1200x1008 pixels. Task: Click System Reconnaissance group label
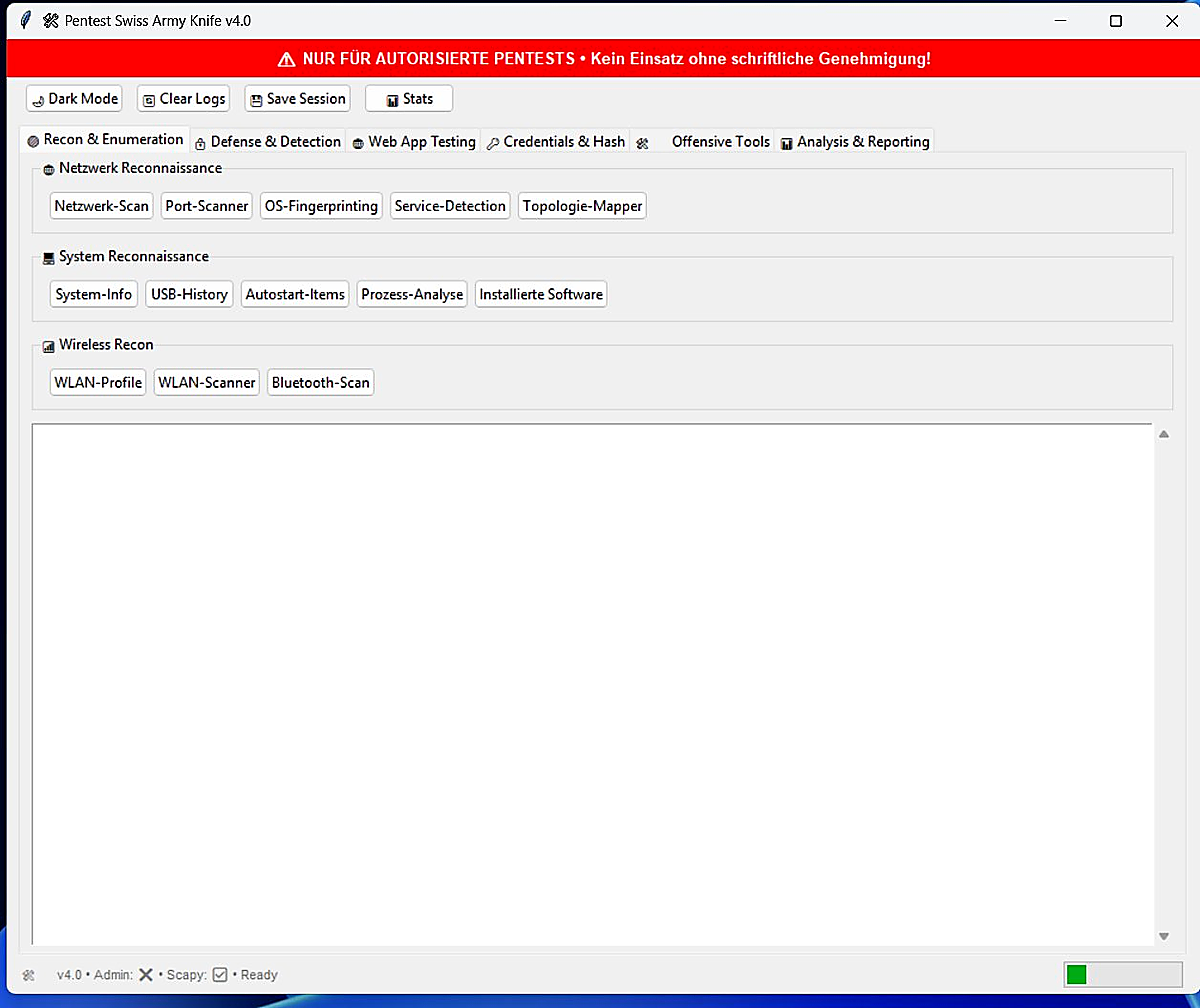point(134,256)
